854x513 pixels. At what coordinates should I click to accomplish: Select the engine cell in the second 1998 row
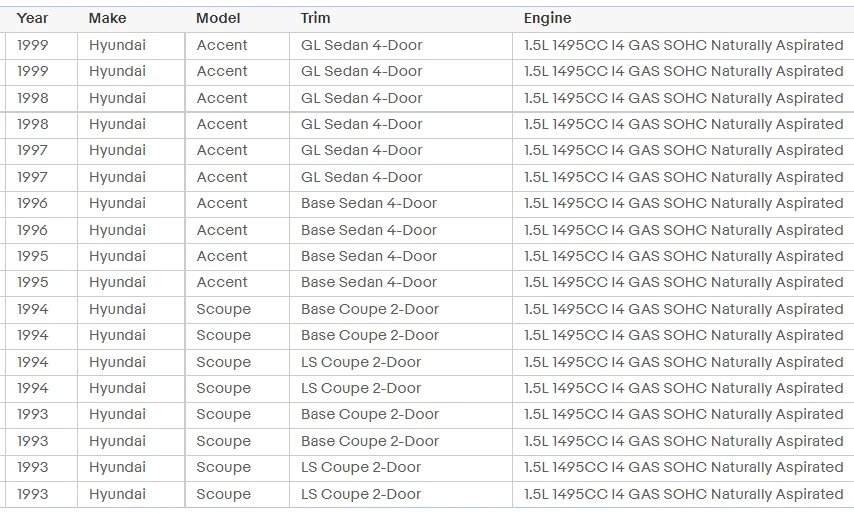683,124
